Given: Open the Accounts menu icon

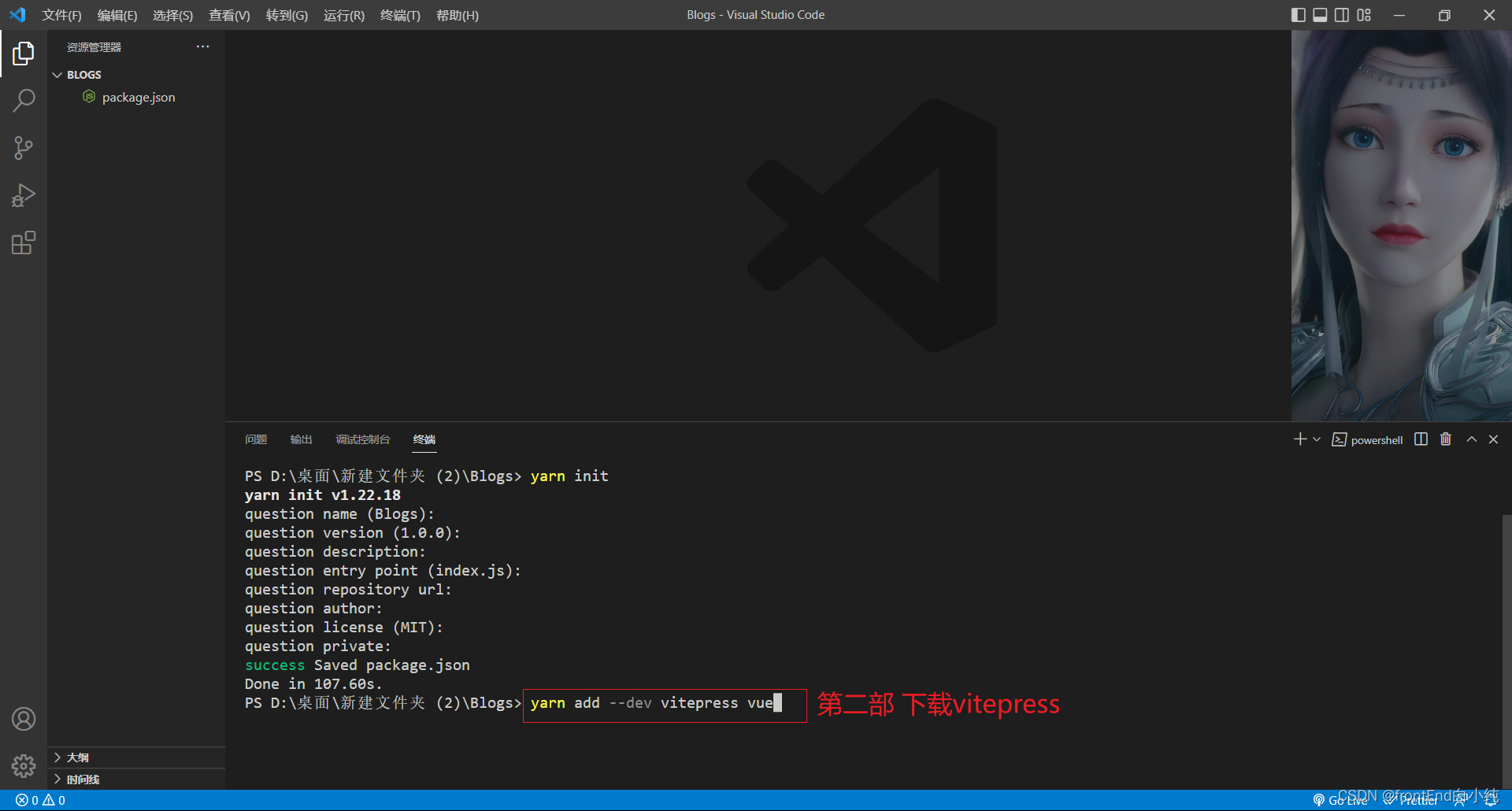Looking at the screenshot, I should (24, 719).
